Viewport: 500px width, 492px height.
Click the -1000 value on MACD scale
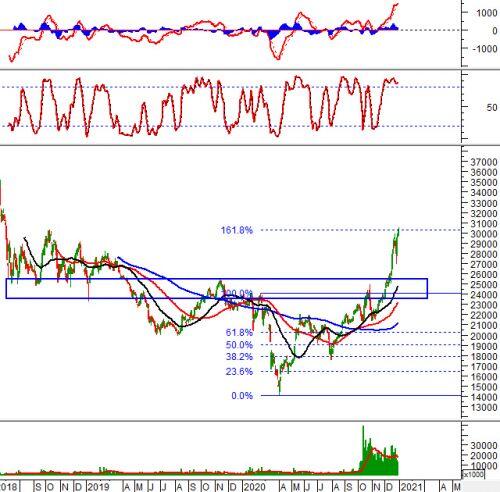point(485,49)
